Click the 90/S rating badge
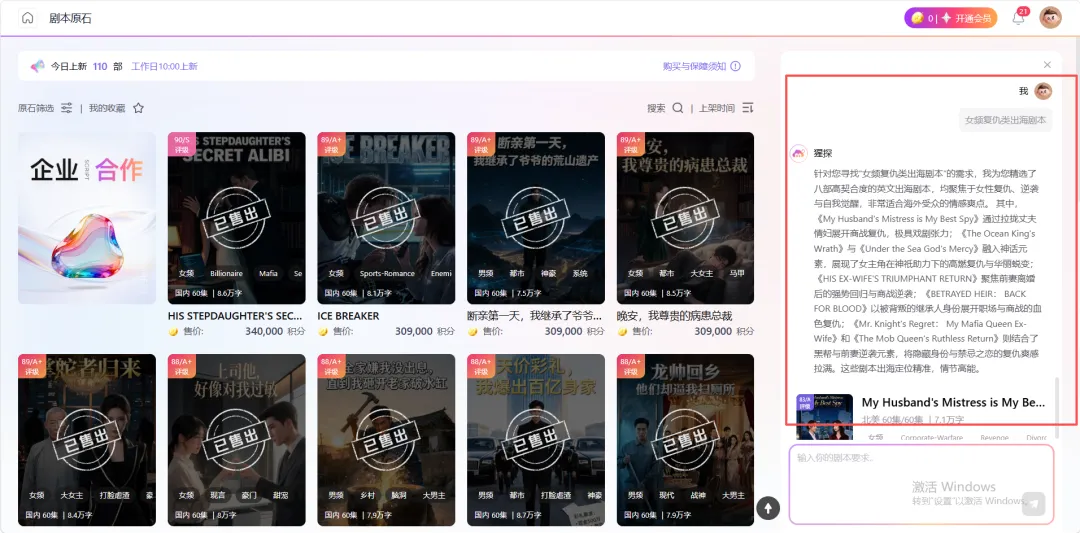This screenshot has width=1080, height=533. pos(182,144)
